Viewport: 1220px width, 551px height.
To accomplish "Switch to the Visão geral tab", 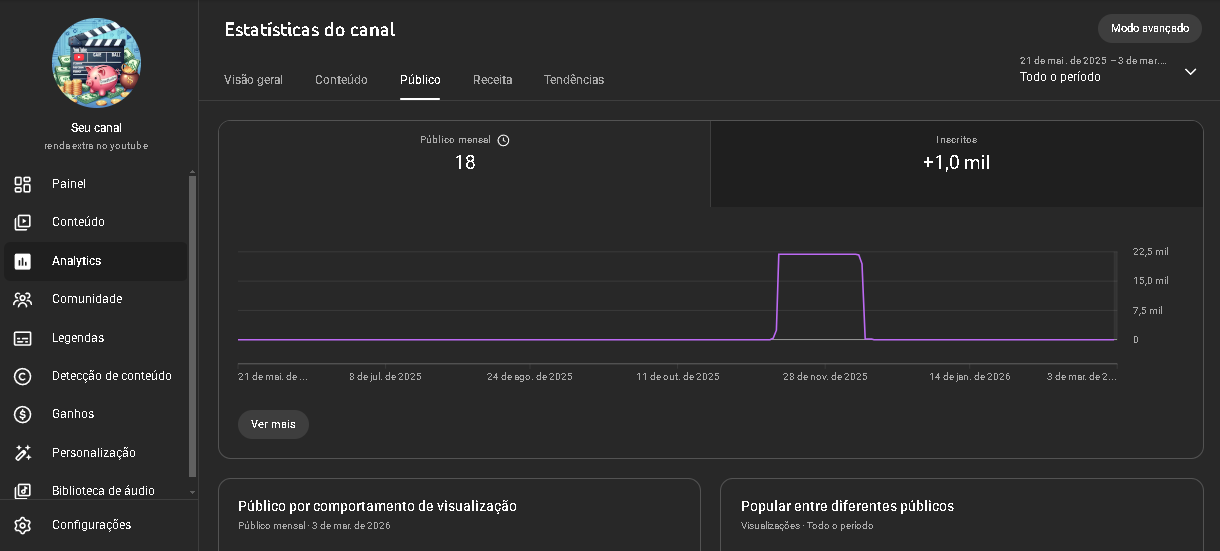I will click(x=253, y=80).
